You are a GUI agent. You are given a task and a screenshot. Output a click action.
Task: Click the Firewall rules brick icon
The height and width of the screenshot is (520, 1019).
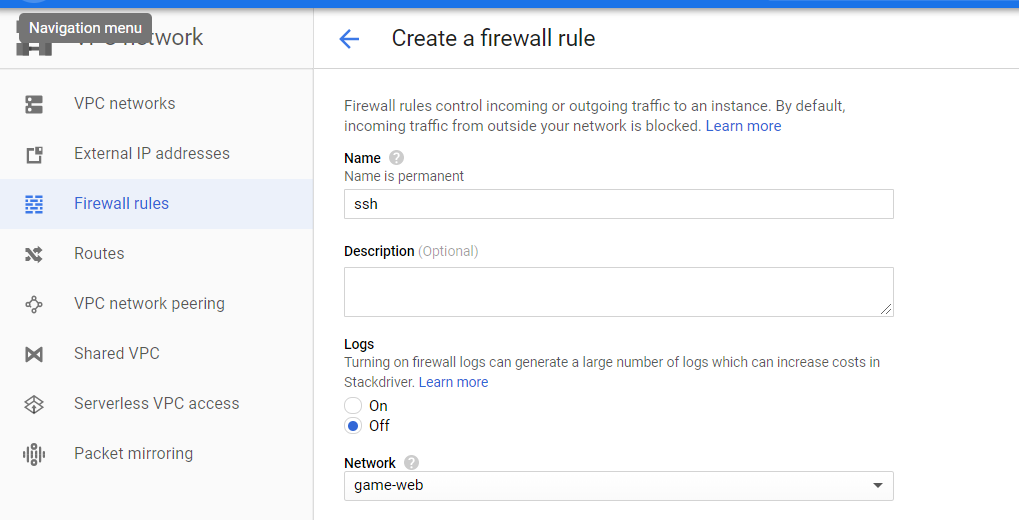[x=34, y=204]
